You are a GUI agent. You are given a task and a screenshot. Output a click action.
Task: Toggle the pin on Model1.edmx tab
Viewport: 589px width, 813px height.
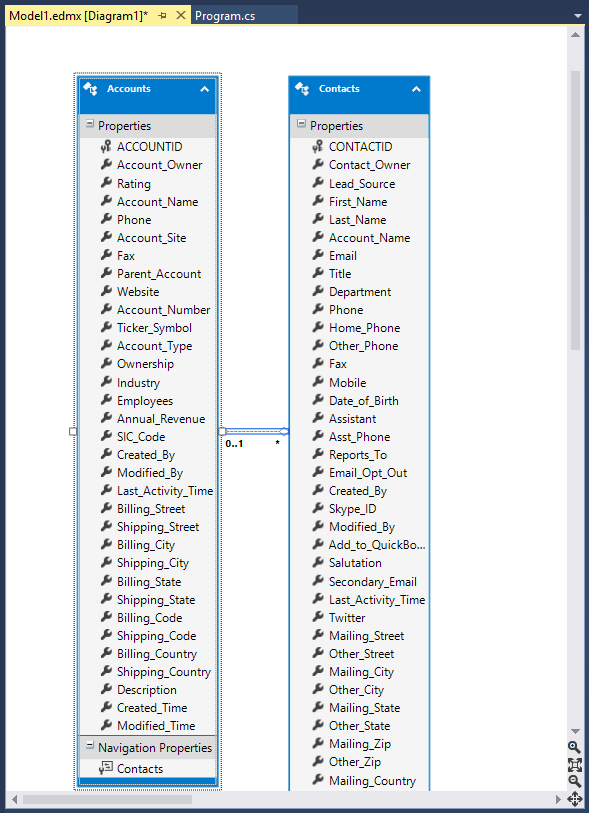pyautogui.click(x=162, y=16)
